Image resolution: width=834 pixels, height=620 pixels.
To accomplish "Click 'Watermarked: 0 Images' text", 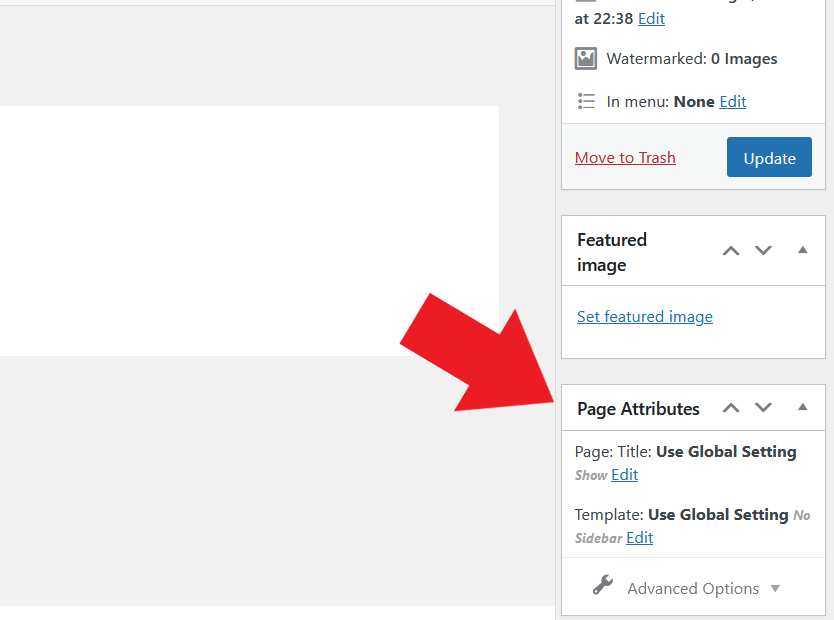I will coord(691,58).
